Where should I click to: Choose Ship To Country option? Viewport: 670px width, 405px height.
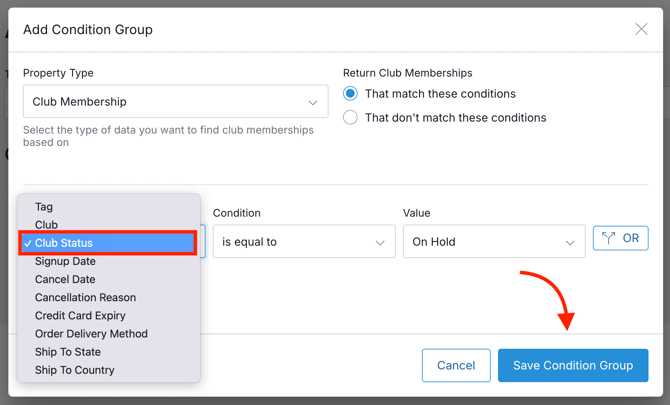[x=74, y=370]
